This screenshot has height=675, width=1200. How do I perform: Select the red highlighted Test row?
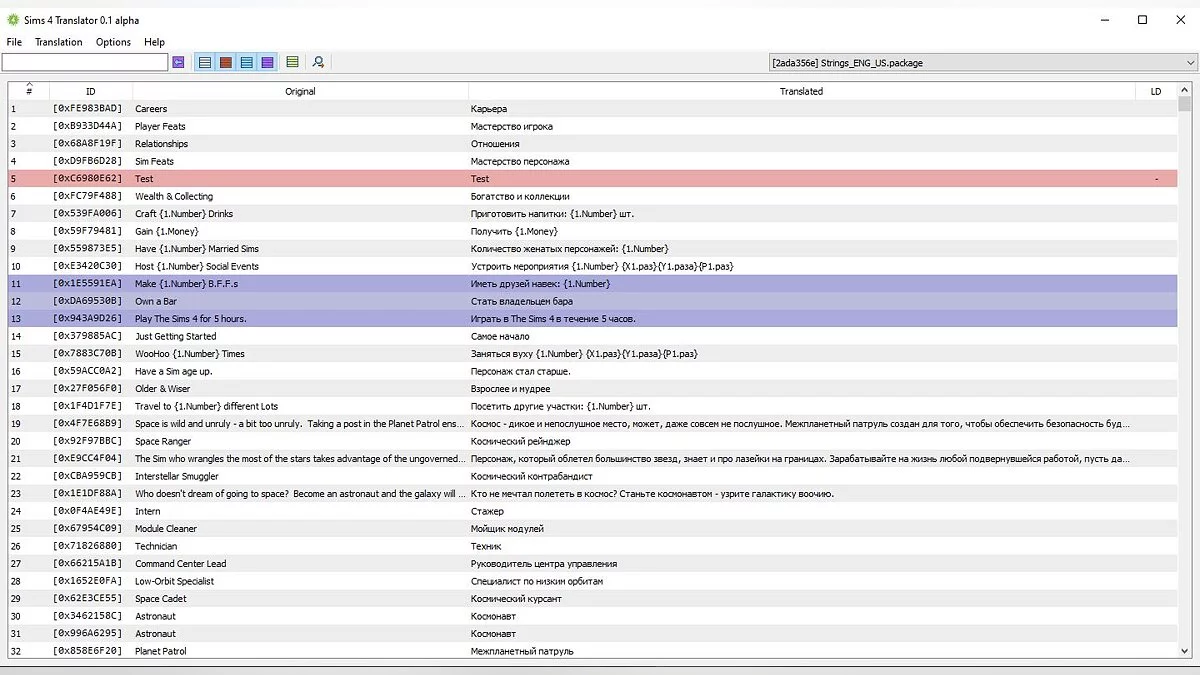coord(300,179)
